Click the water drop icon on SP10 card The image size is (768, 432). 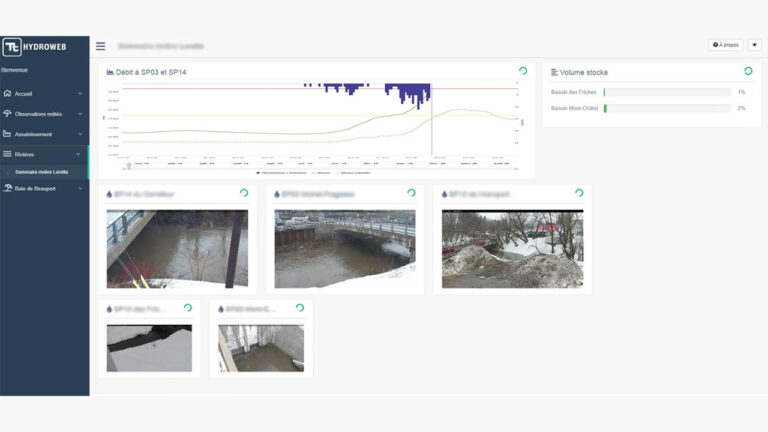(x=109, y=309)
